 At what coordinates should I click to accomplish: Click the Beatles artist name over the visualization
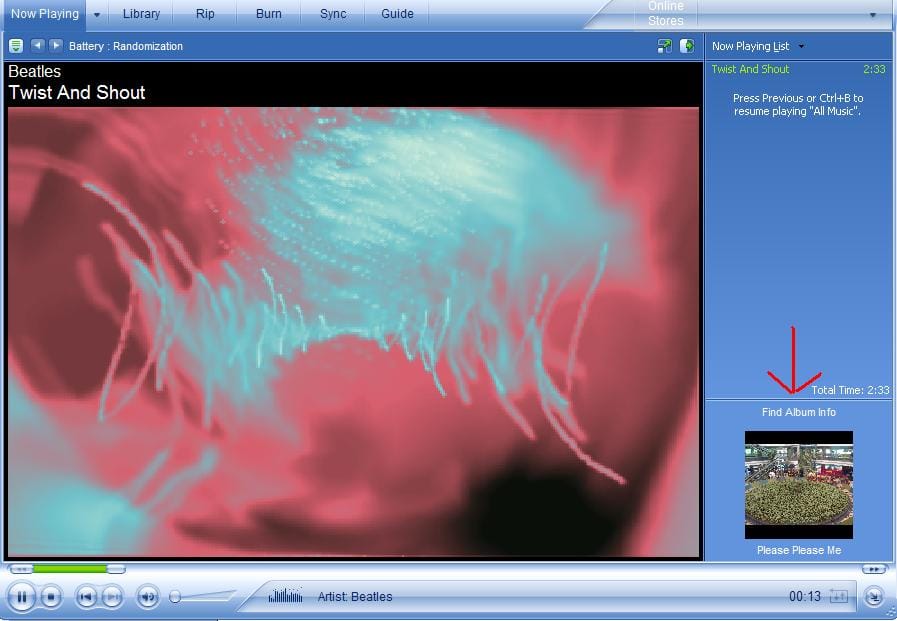[x=34, y=71]
